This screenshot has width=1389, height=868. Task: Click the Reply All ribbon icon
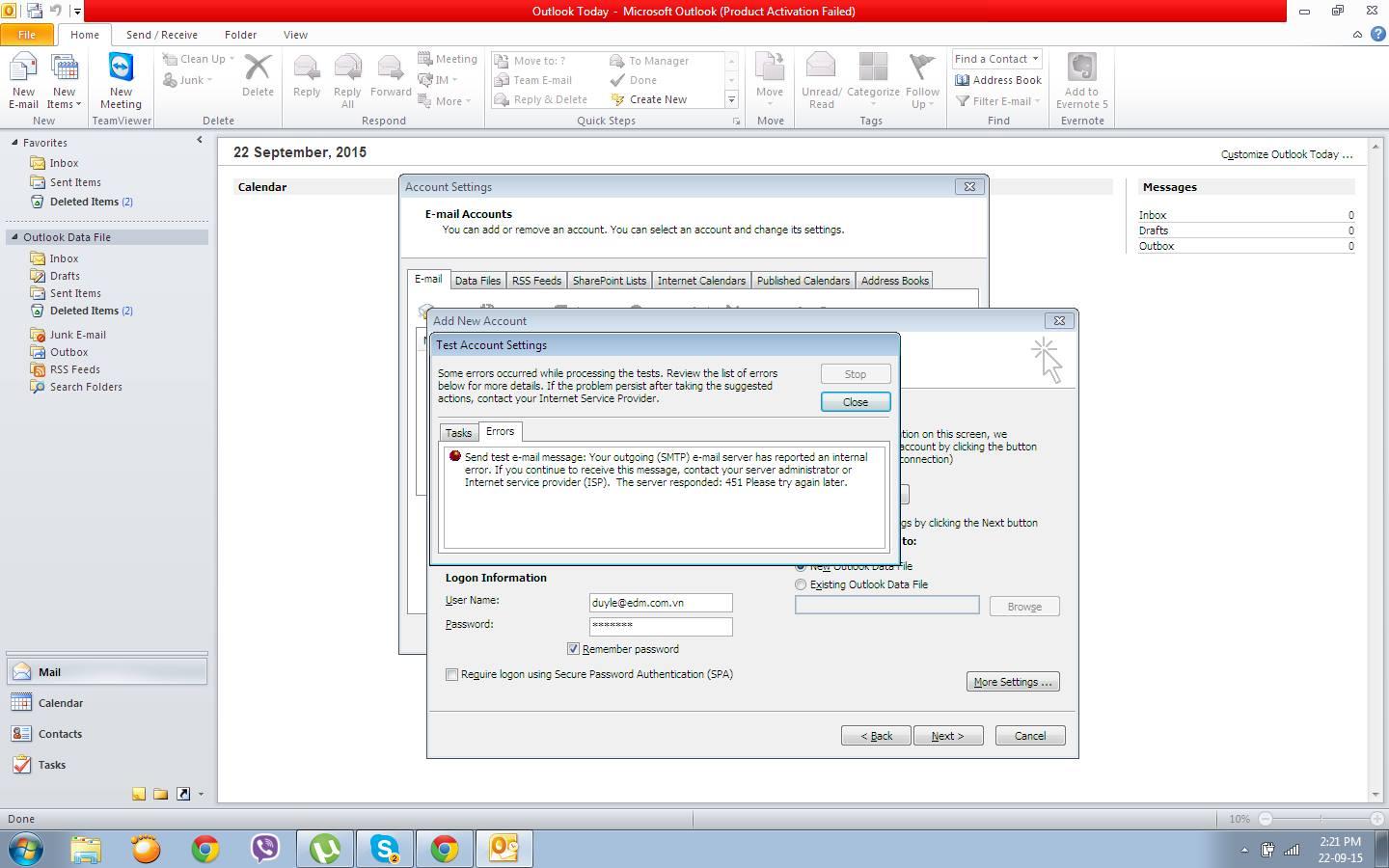[347, 81]
